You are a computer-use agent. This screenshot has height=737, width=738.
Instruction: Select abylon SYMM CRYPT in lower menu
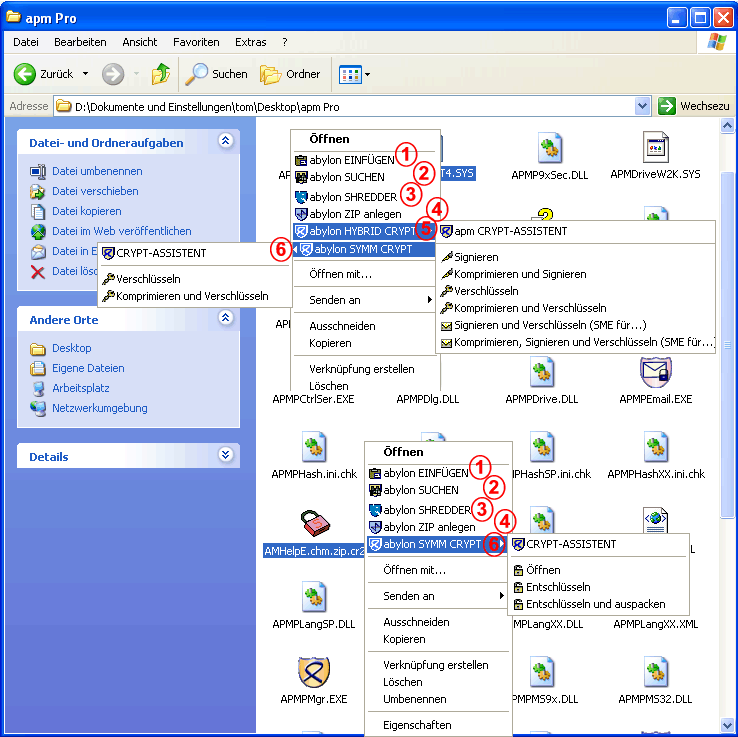click(x=437, y=544)
